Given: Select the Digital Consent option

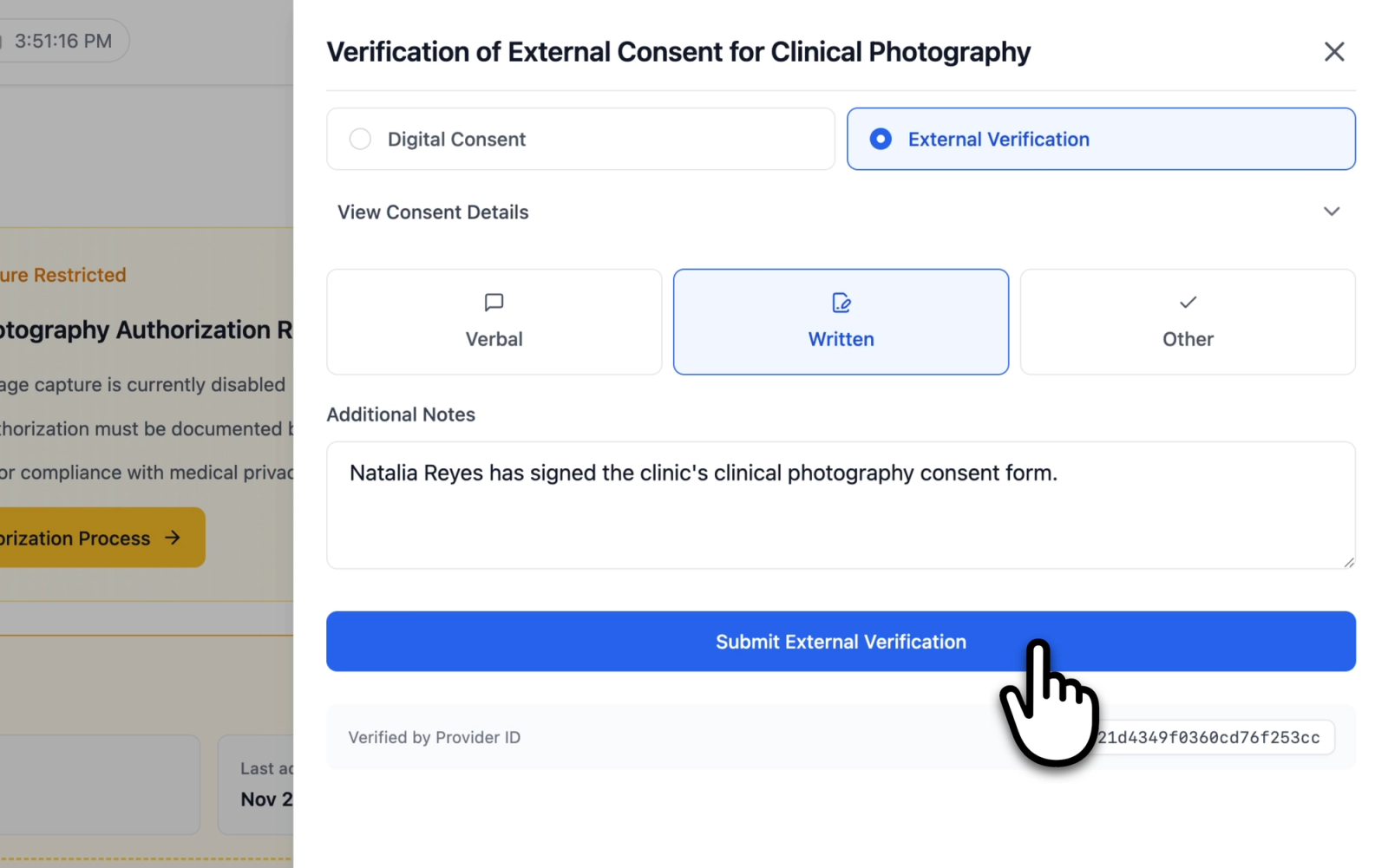Looking at the screenshot, I should tap(580, 139).
